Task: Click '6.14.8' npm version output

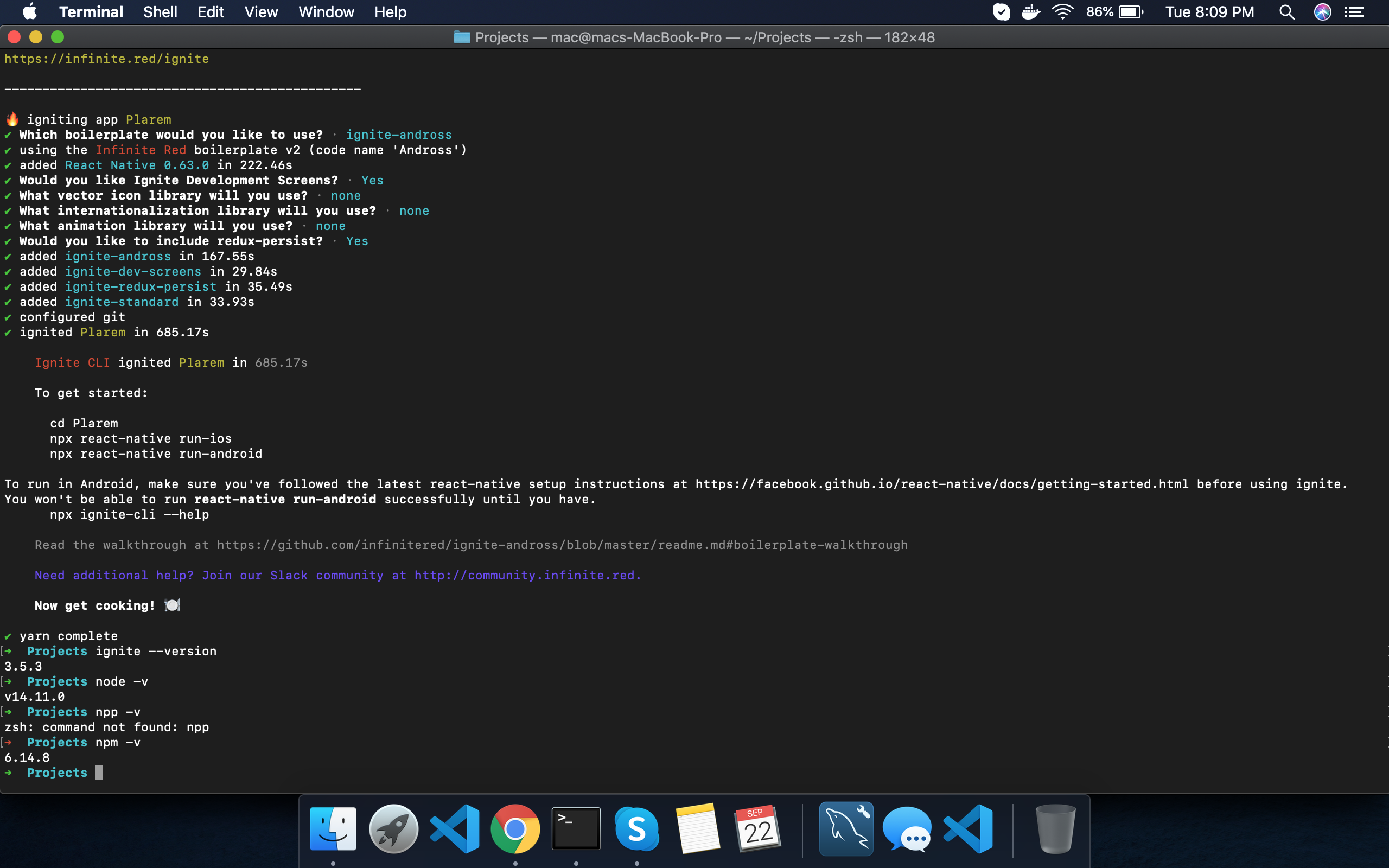Action: (27, 758)
